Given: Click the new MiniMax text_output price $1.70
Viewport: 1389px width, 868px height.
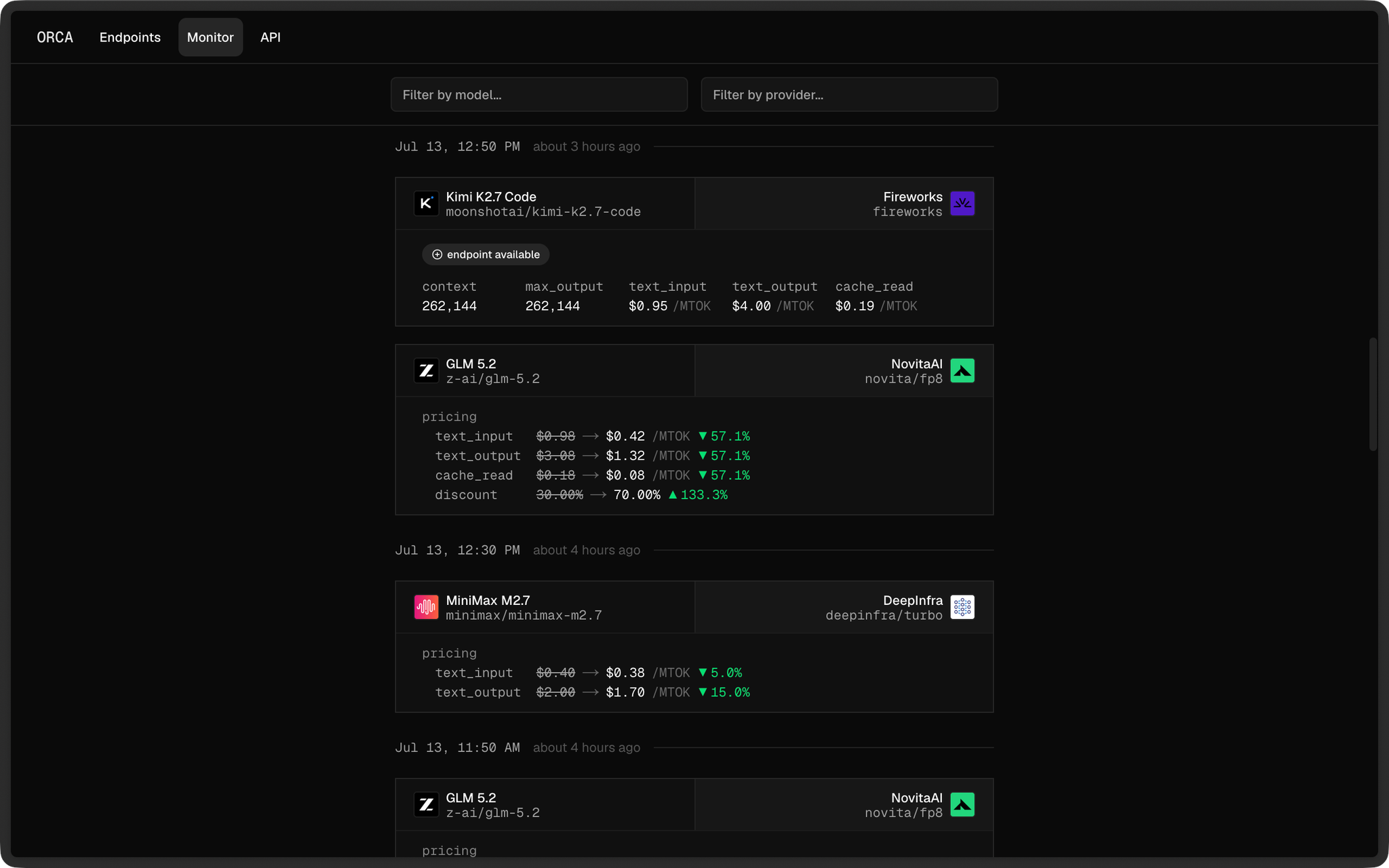Looking at the screenshot, I should 625,693.
